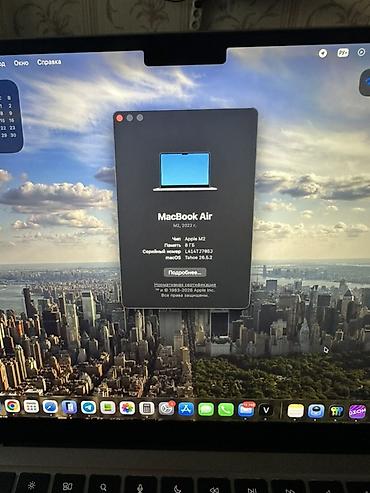
Task: Open Mail with the unread badge
Action: coord(246,410)
